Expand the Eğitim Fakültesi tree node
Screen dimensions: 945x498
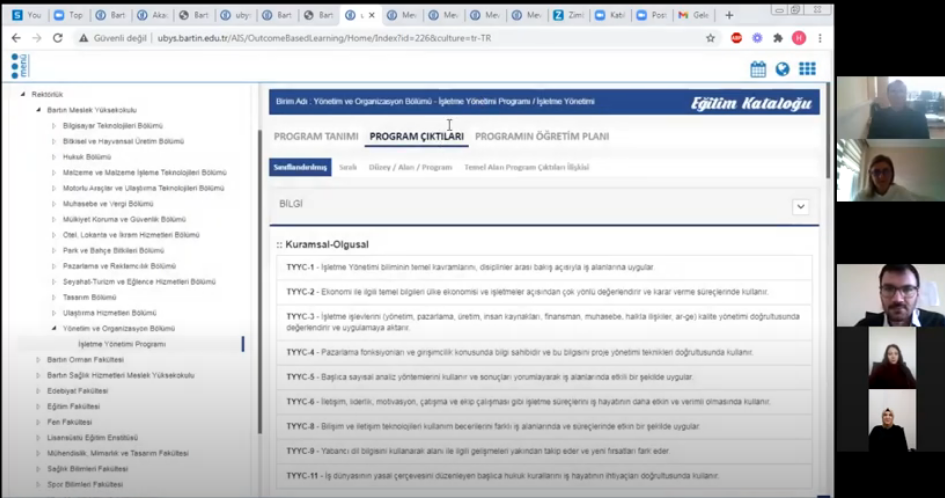(38, 406)
